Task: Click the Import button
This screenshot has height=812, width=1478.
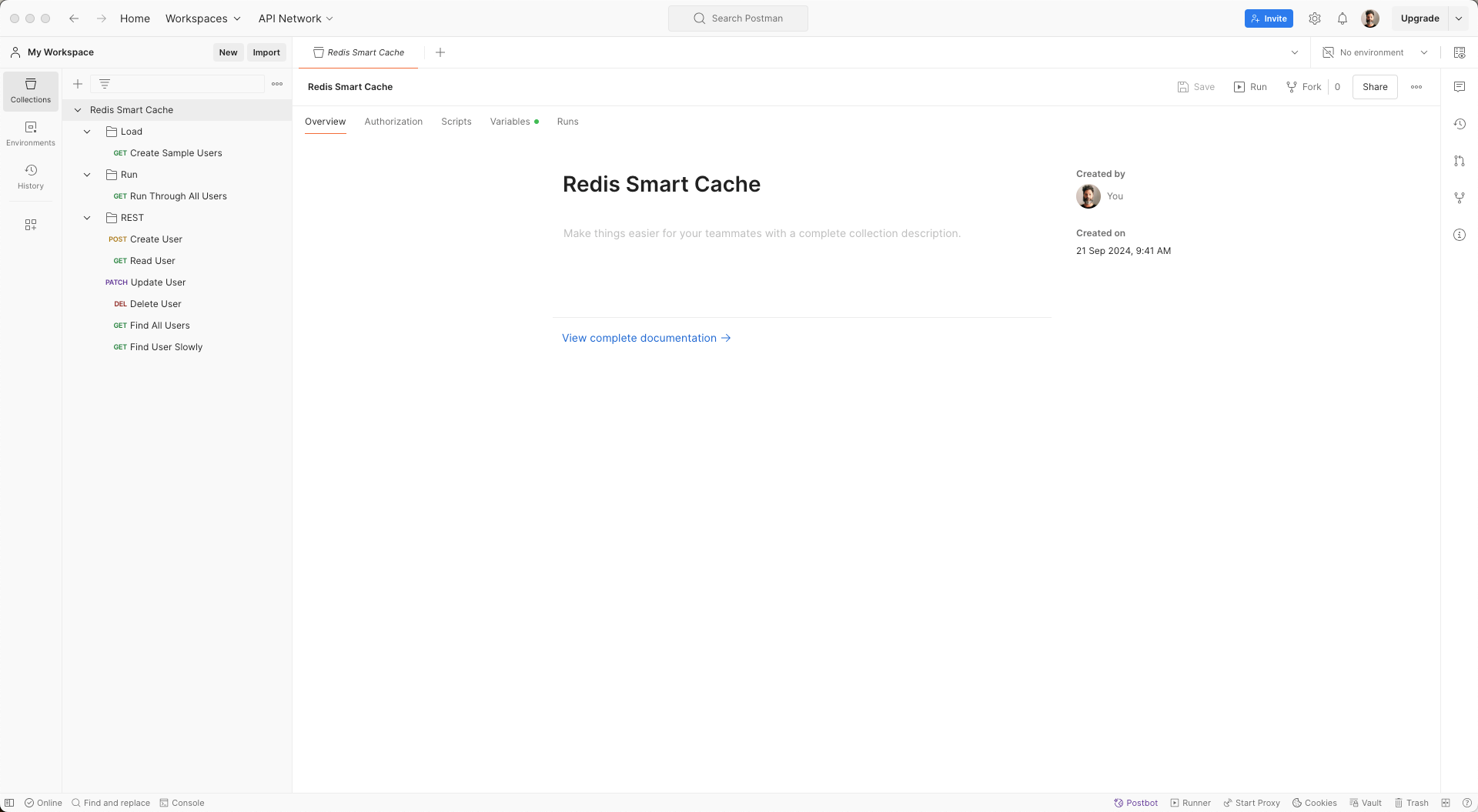Action: click(266, 52)
